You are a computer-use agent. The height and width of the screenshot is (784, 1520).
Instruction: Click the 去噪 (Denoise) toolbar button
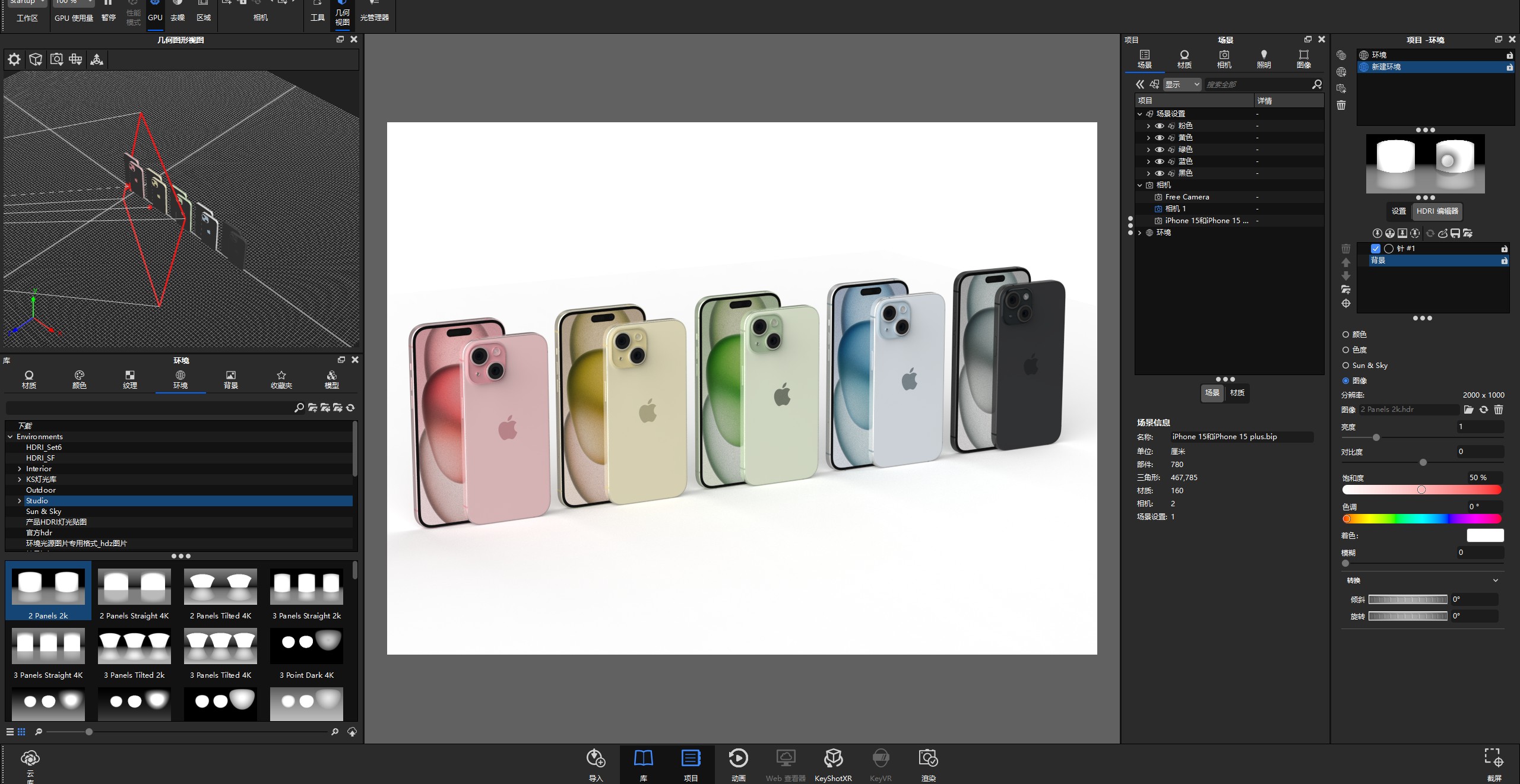[x=177, y=12]
